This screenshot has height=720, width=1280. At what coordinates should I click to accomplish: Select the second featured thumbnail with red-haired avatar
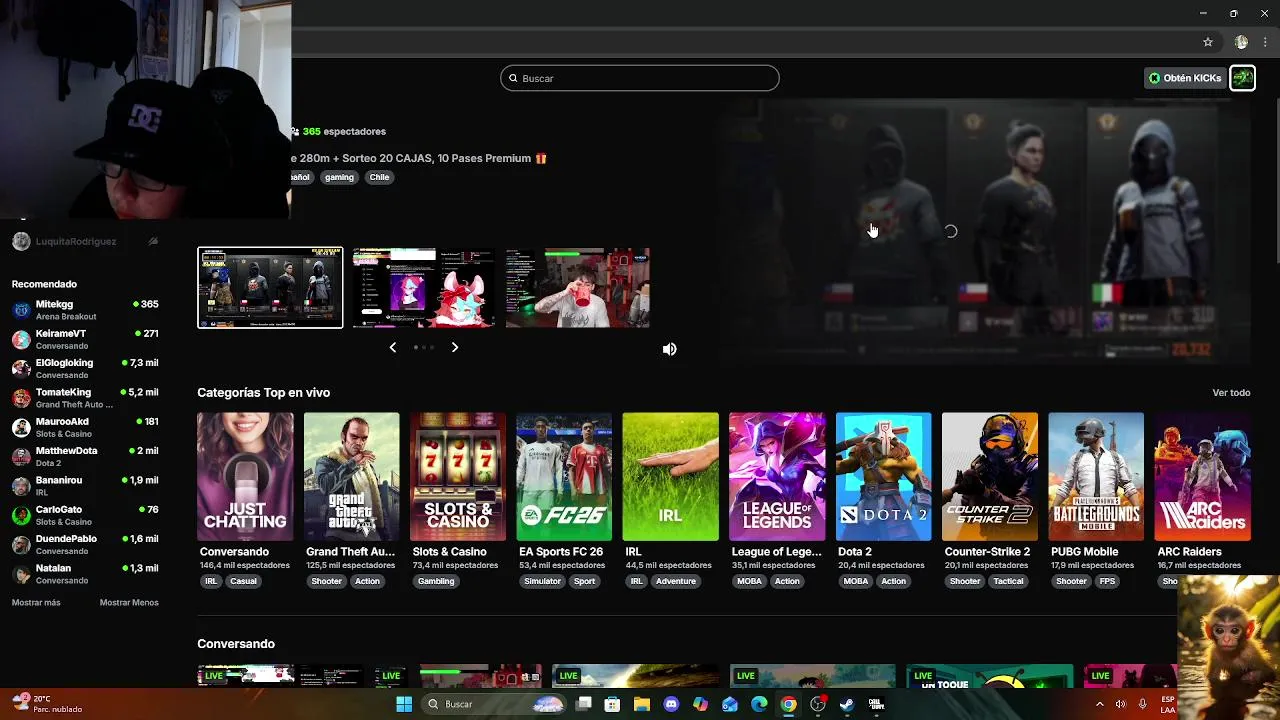click(x=424, y=288)
